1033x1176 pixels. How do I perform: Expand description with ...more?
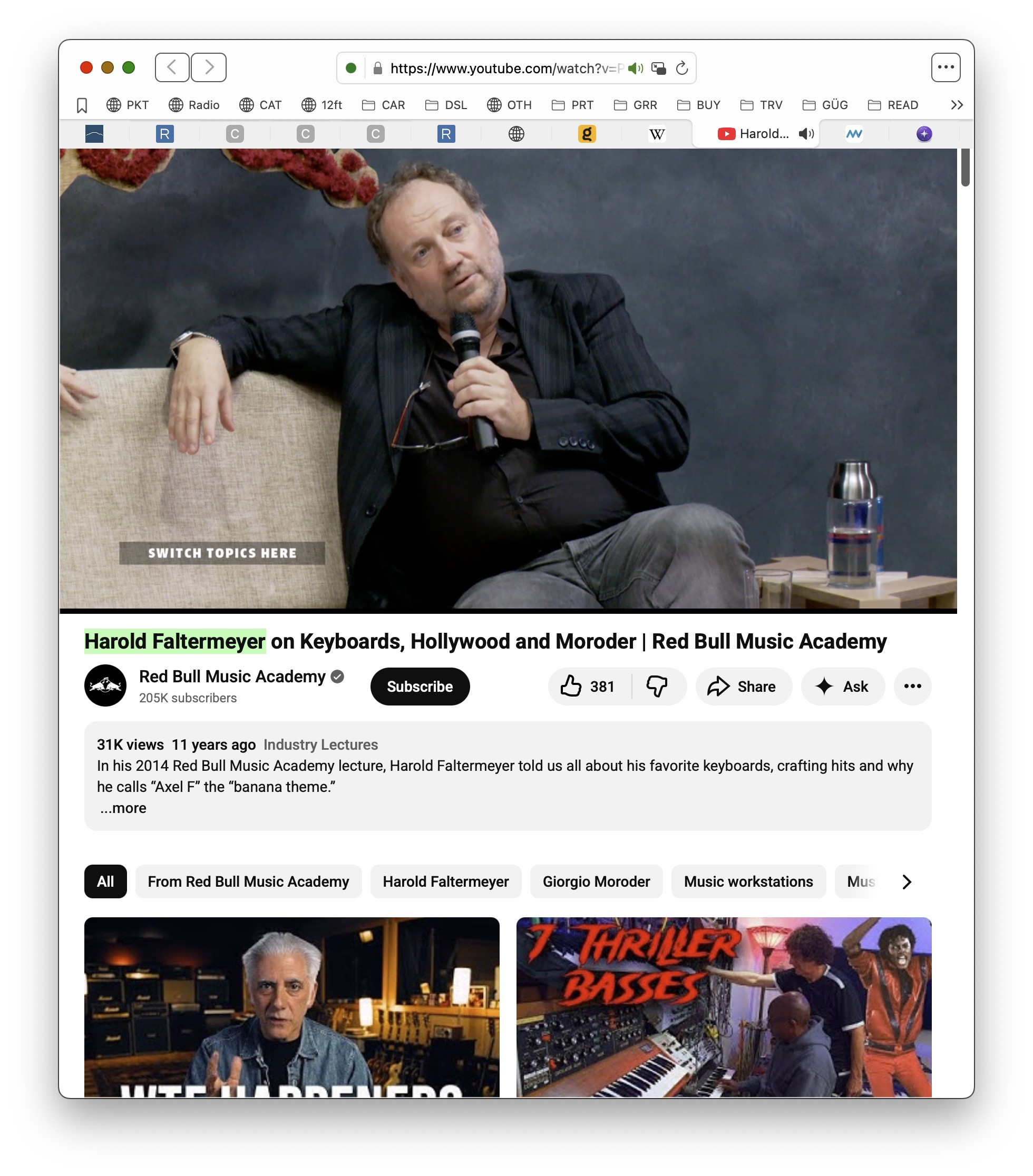123,808
